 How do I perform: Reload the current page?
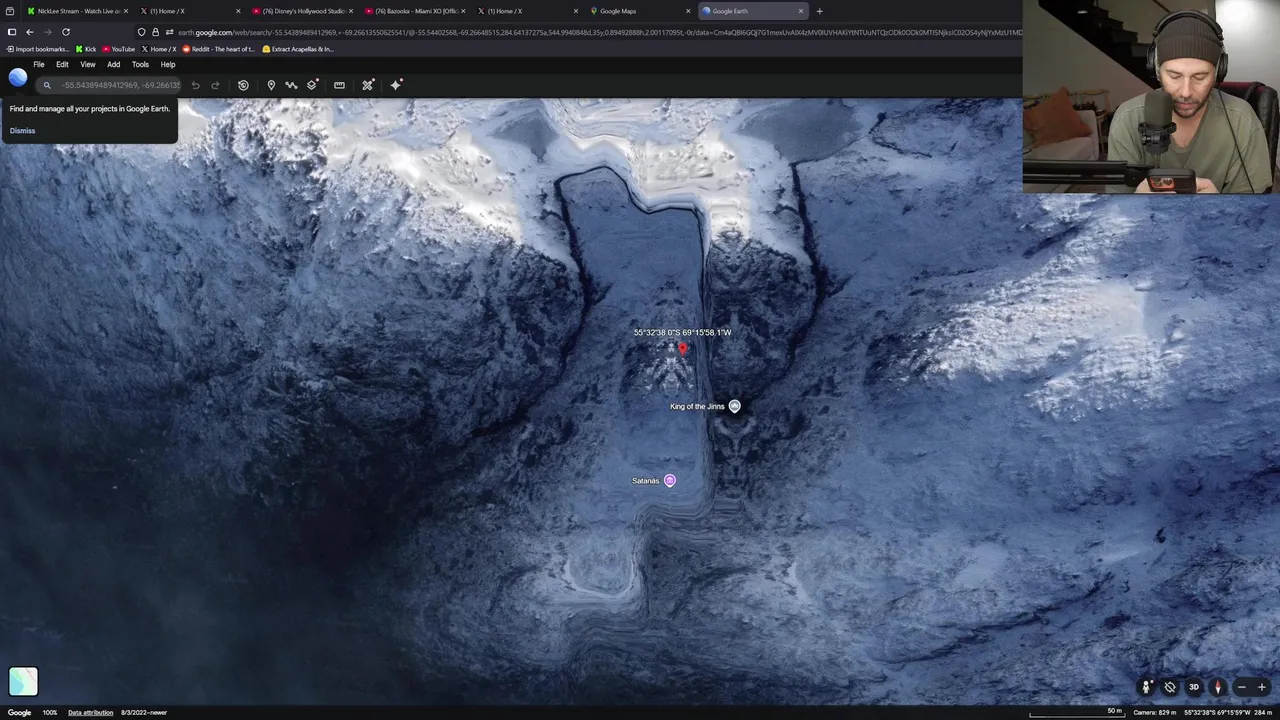pos(66,32)
